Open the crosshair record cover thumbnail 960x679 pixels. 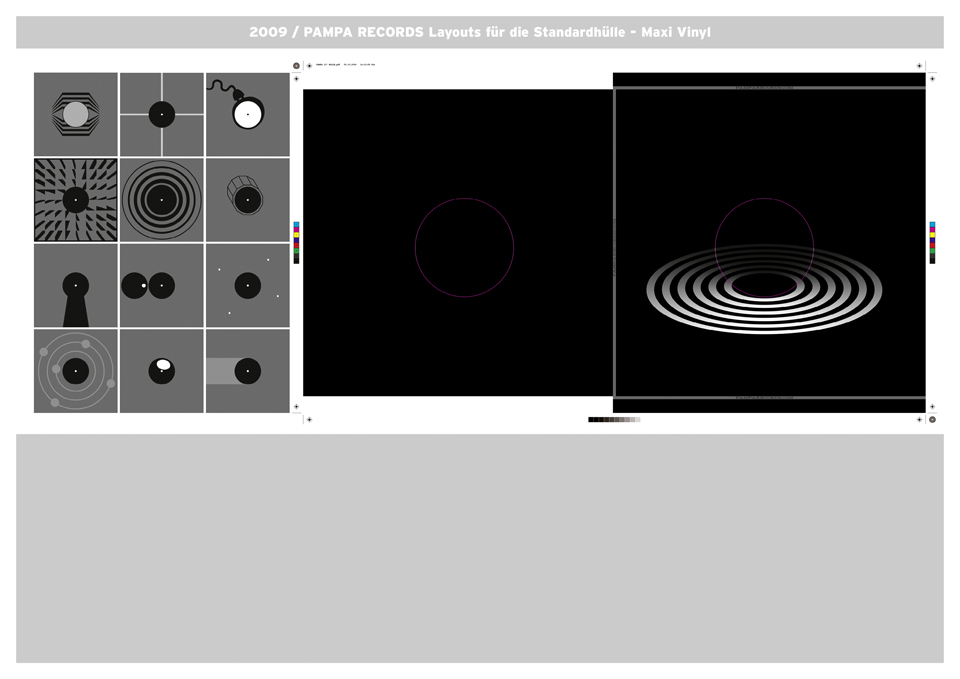tap(162, 114)
